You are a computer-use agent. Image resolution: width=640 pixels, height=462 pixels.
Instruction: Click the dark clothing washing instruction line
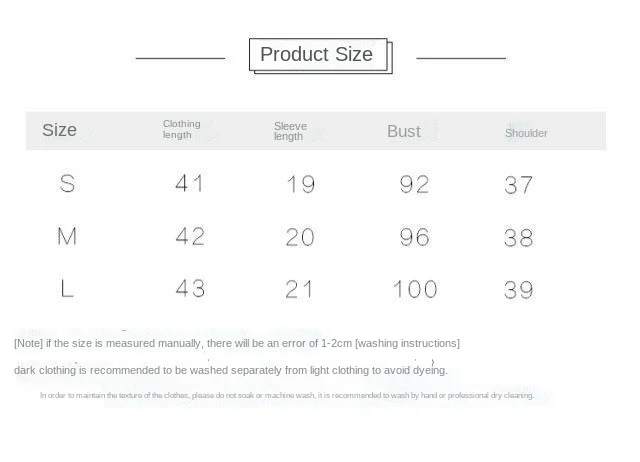coord(231,370)
